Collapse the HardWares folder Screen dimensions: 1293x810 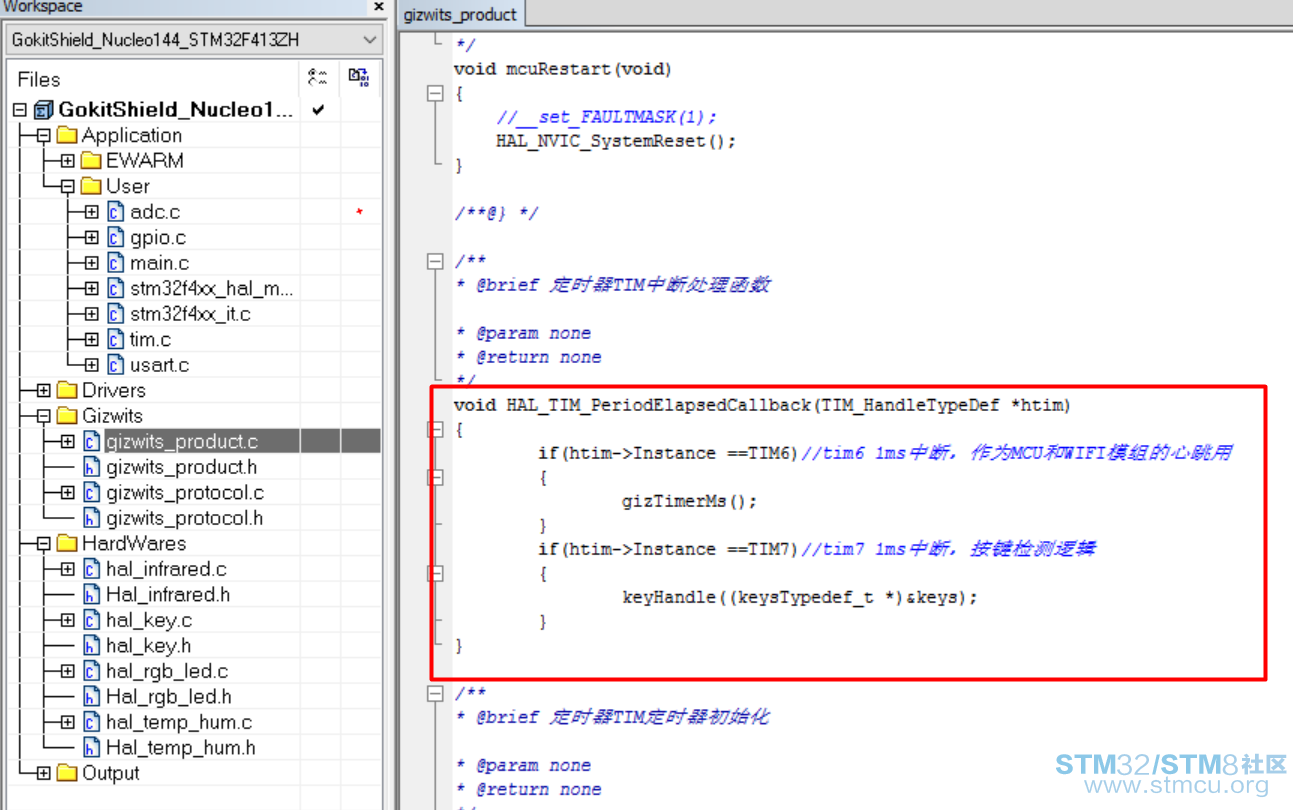43,544
